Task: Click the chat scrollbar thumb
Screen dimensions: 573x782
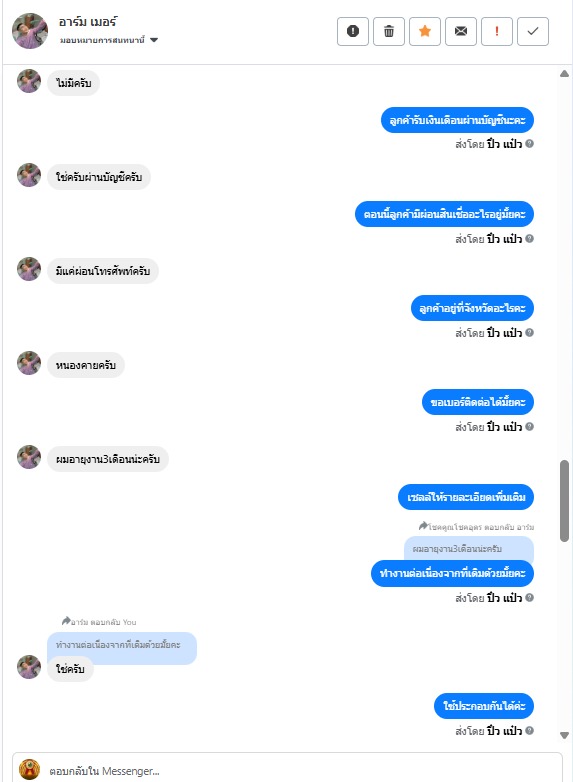Action: click(x=565, y=501)
